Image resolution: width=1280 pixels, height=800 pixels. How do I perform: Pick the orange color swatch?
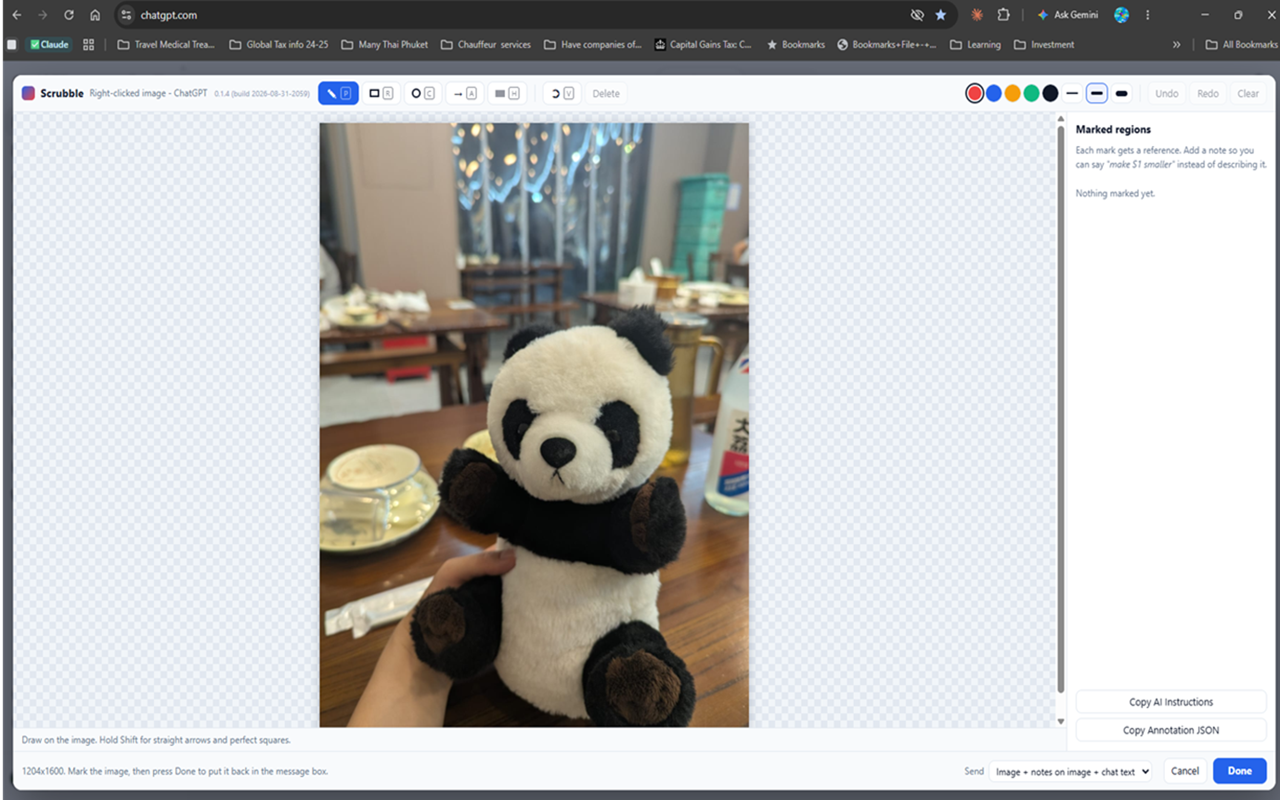point(1012,93)
